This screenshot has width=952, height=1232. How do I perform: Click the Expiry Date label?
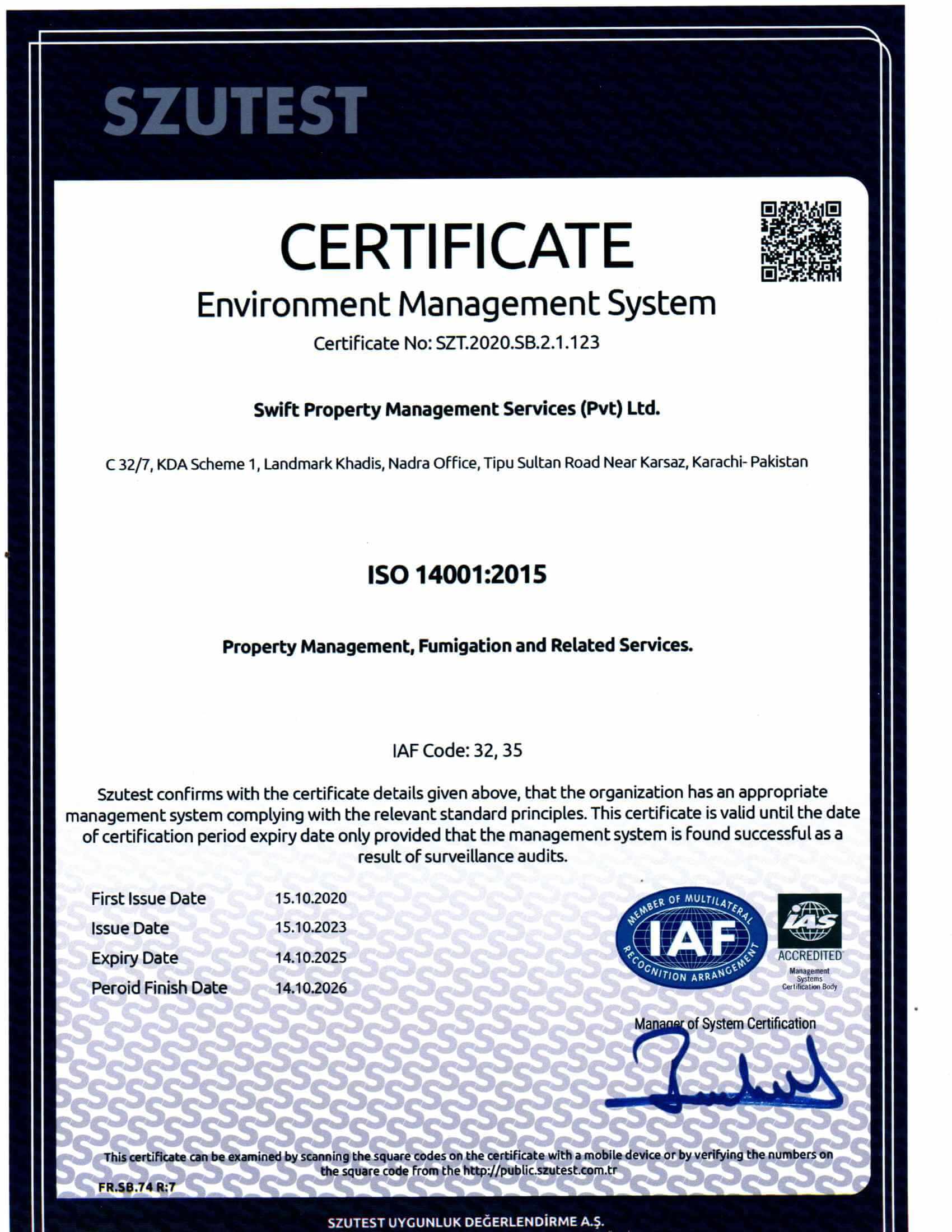tap(134, 958)
